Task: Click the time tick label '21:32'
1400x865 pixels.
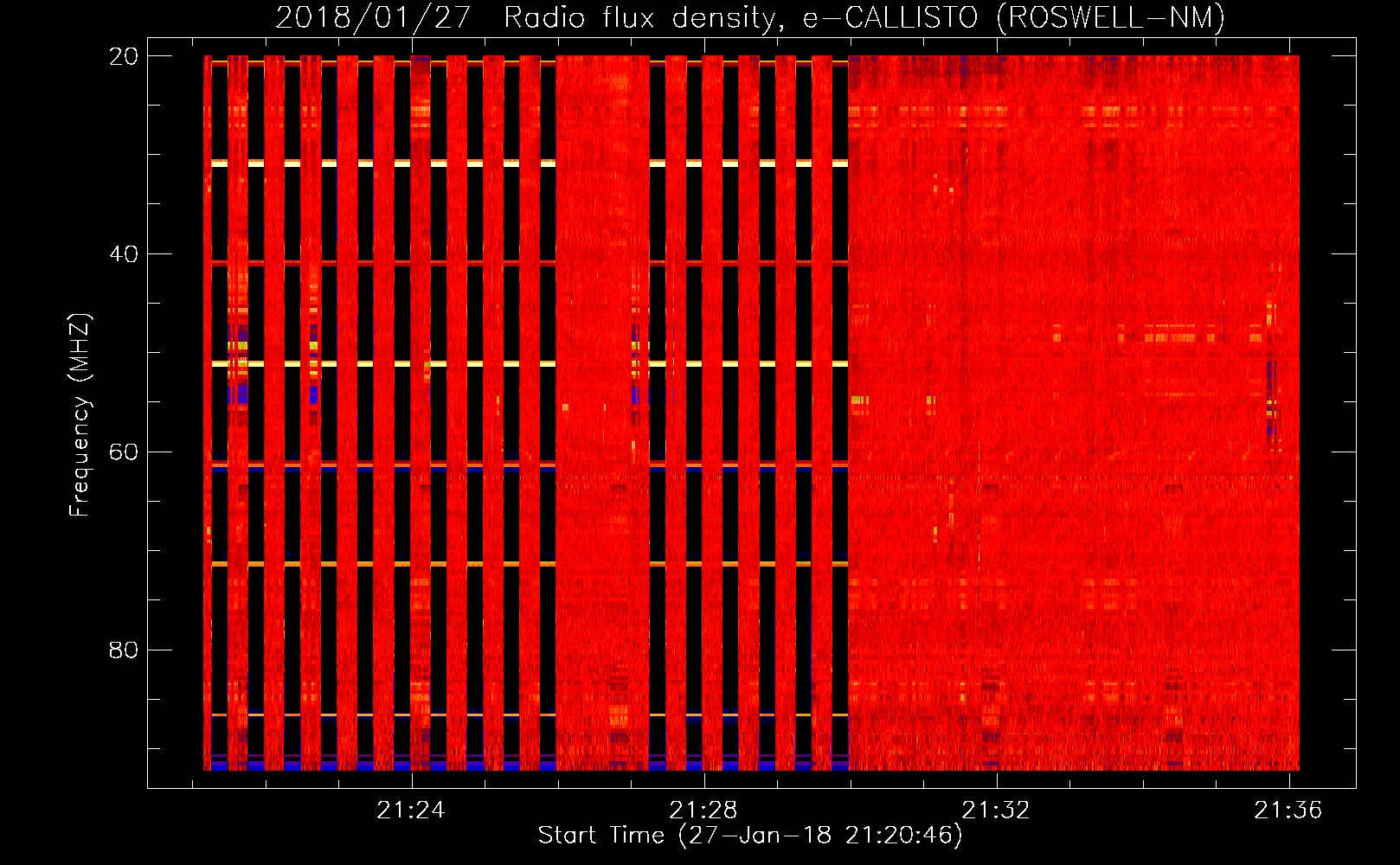Action: (996, 810)
